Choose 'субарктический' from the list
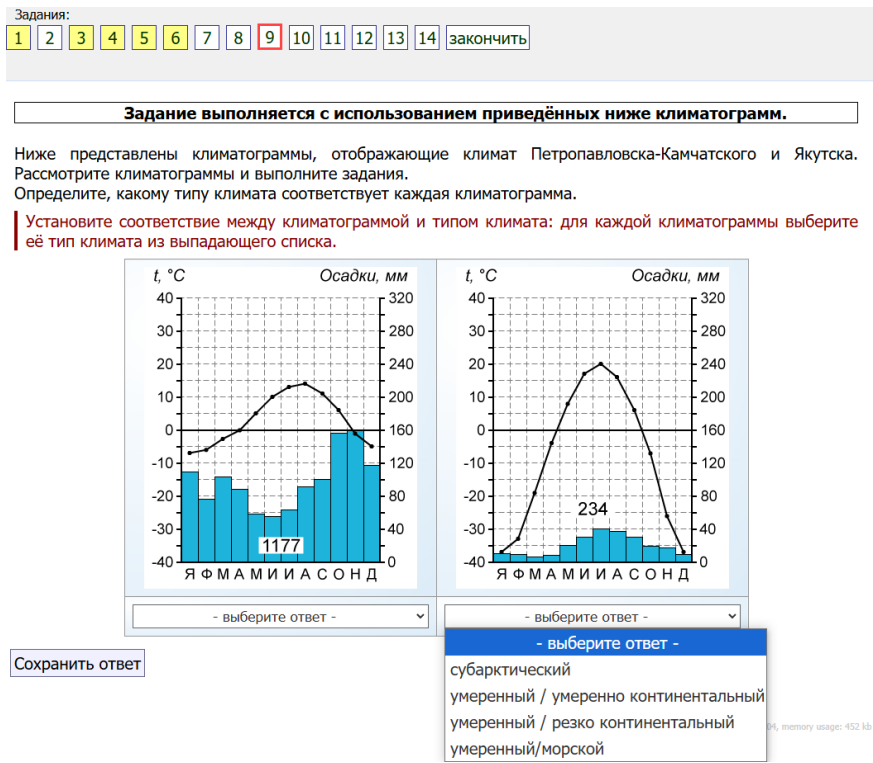The height and width of the screenshot is (763, 873). pyautogui.click(x=510, y=670)
